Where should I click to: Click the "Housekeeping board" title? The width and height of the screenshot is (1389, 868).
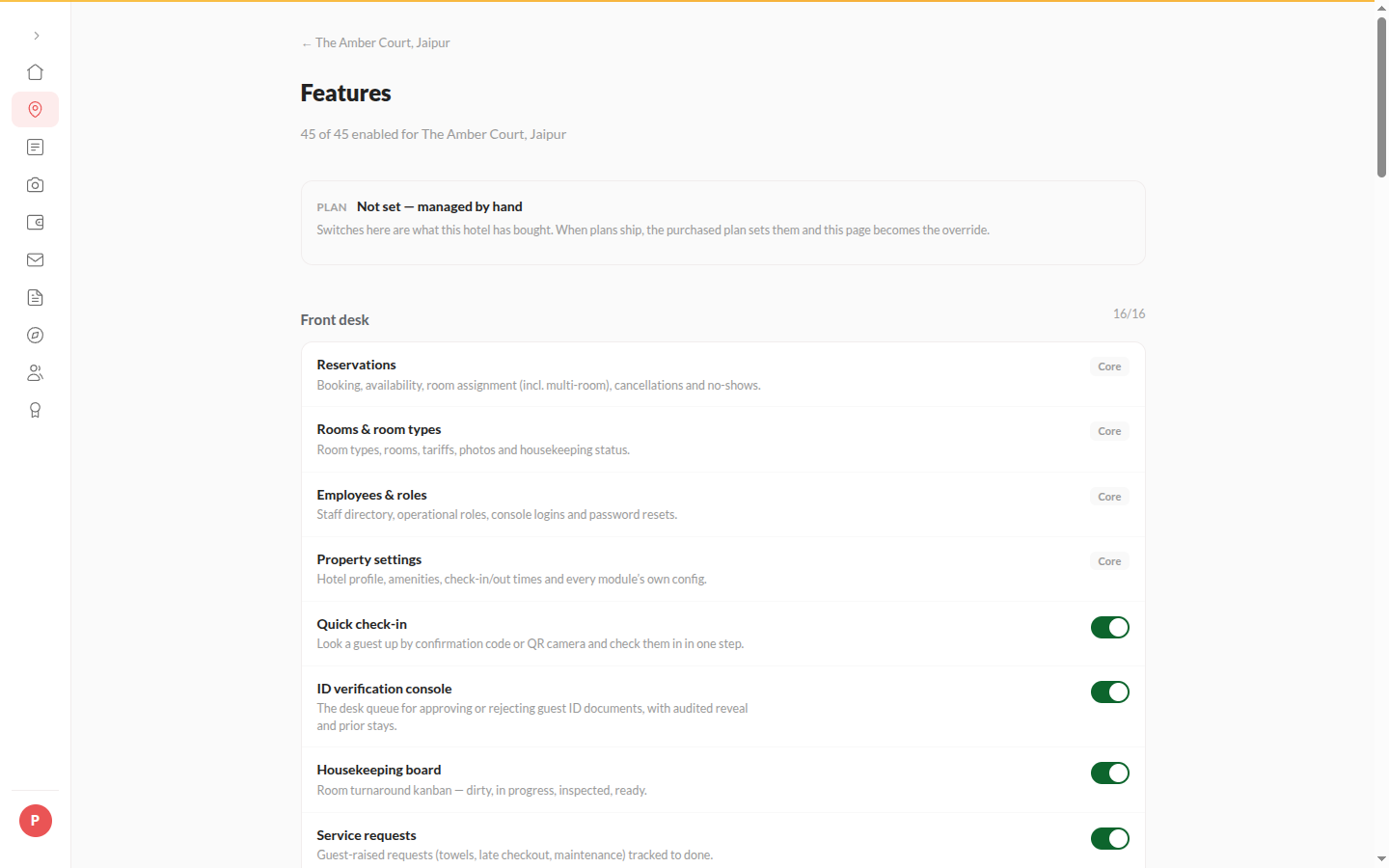point(379,770)
